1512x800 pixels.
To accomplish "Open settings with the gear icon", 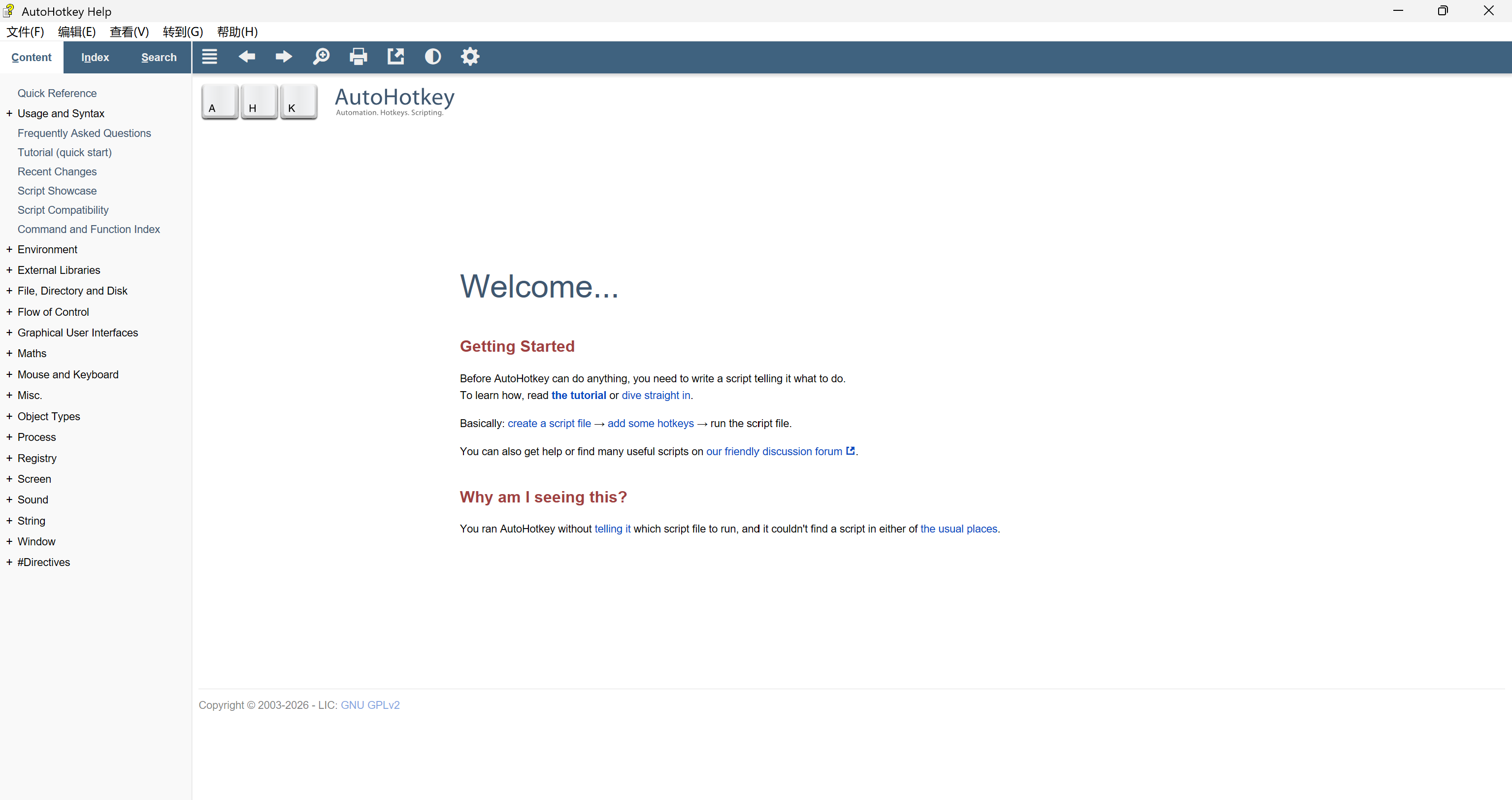I will 470,57.
